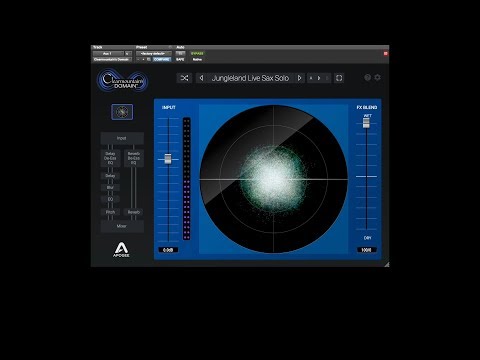Open the EQ block in signal flow
The image size is (480, 360).
110,199
